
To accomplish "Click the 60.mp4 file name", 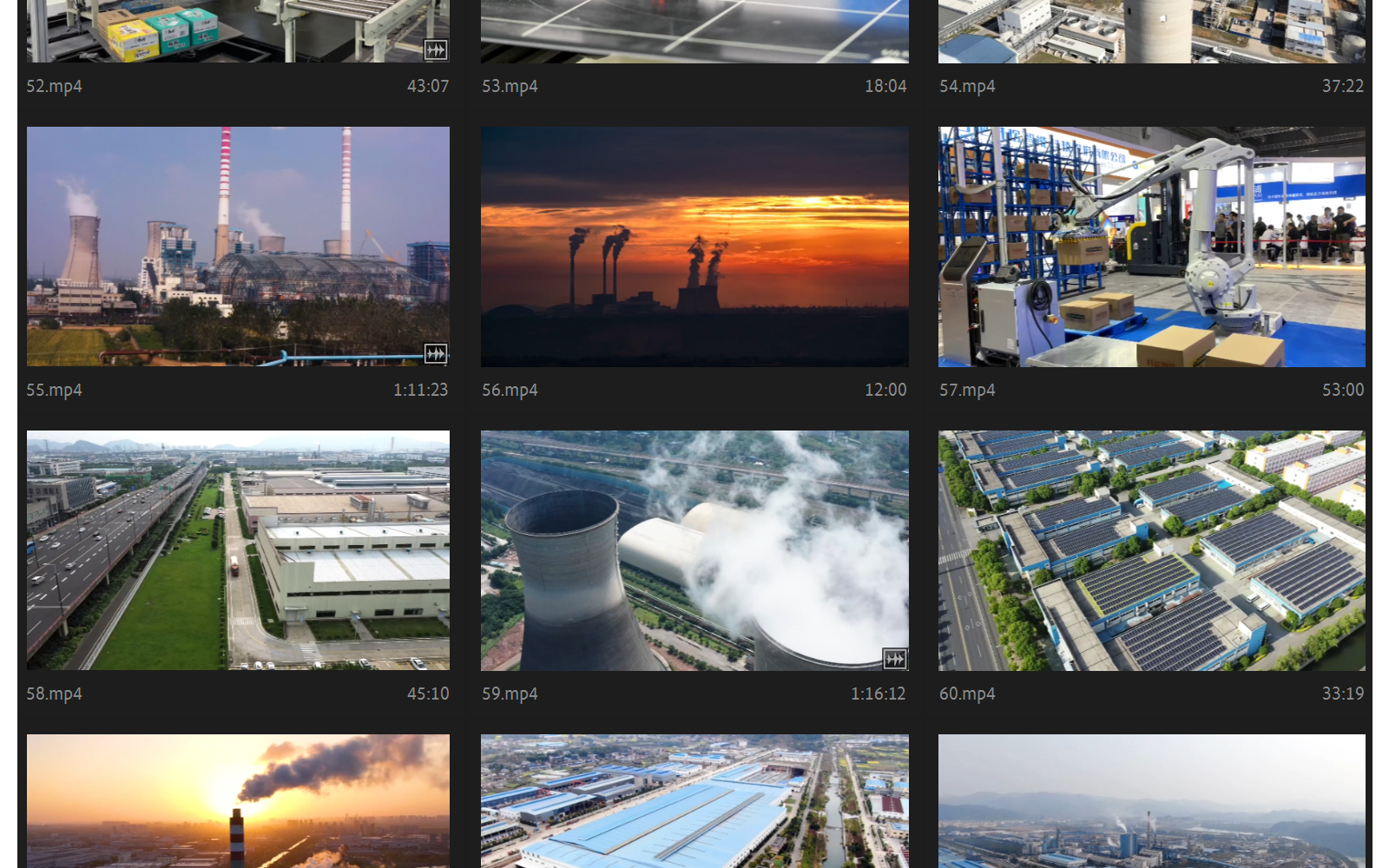I will coord(967,694).
